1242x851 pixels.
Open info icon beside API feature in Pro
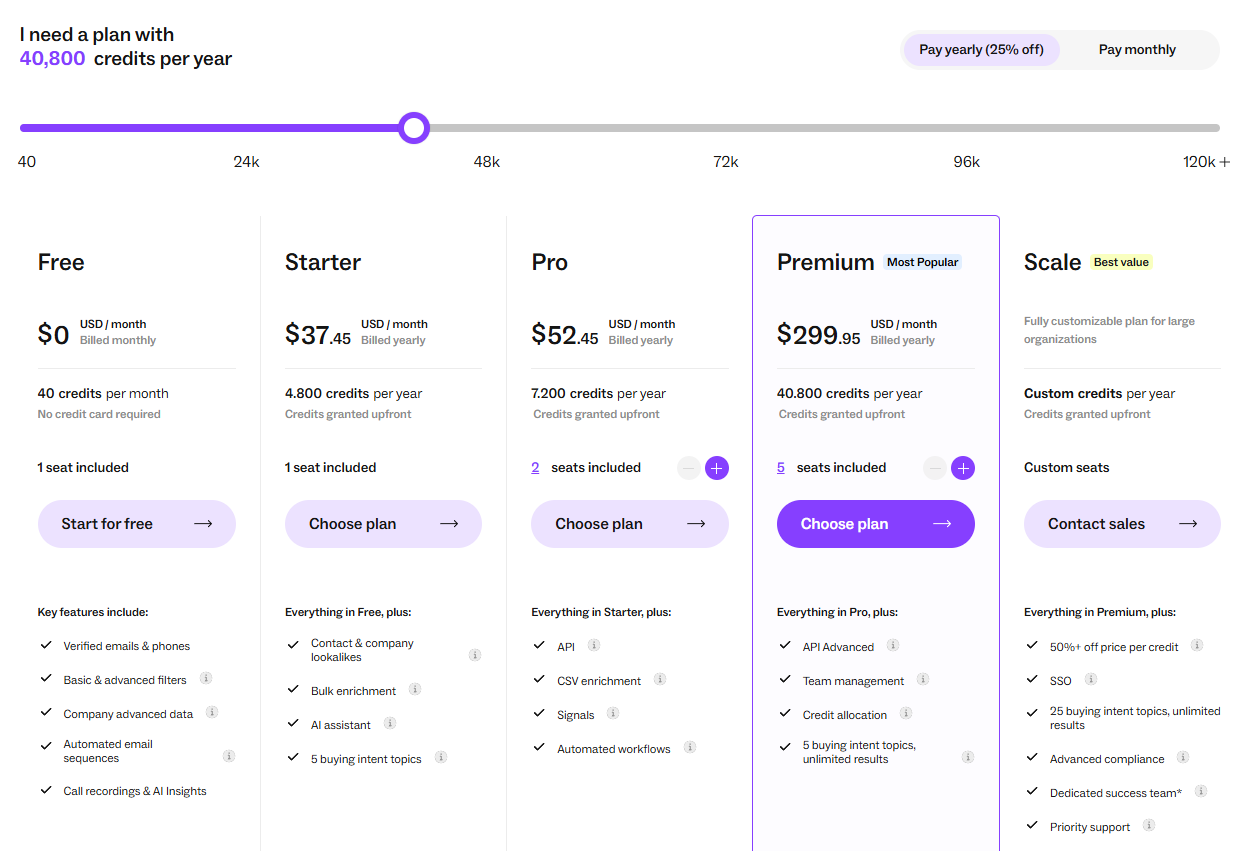coord(594,645)
